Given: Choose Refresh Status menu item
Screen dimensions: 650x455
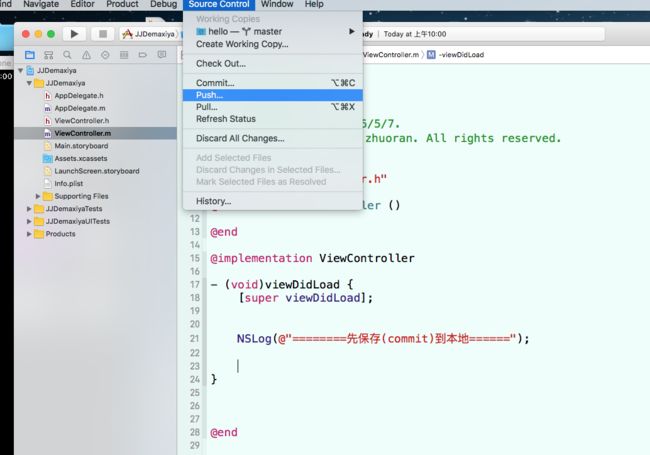Looking at the screenshot, I should (273, 119).
